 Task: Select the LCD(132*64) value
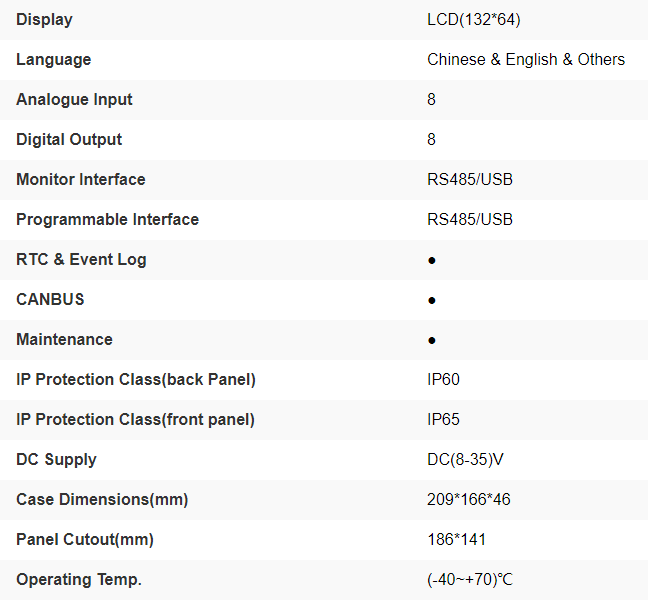[473, 20]
